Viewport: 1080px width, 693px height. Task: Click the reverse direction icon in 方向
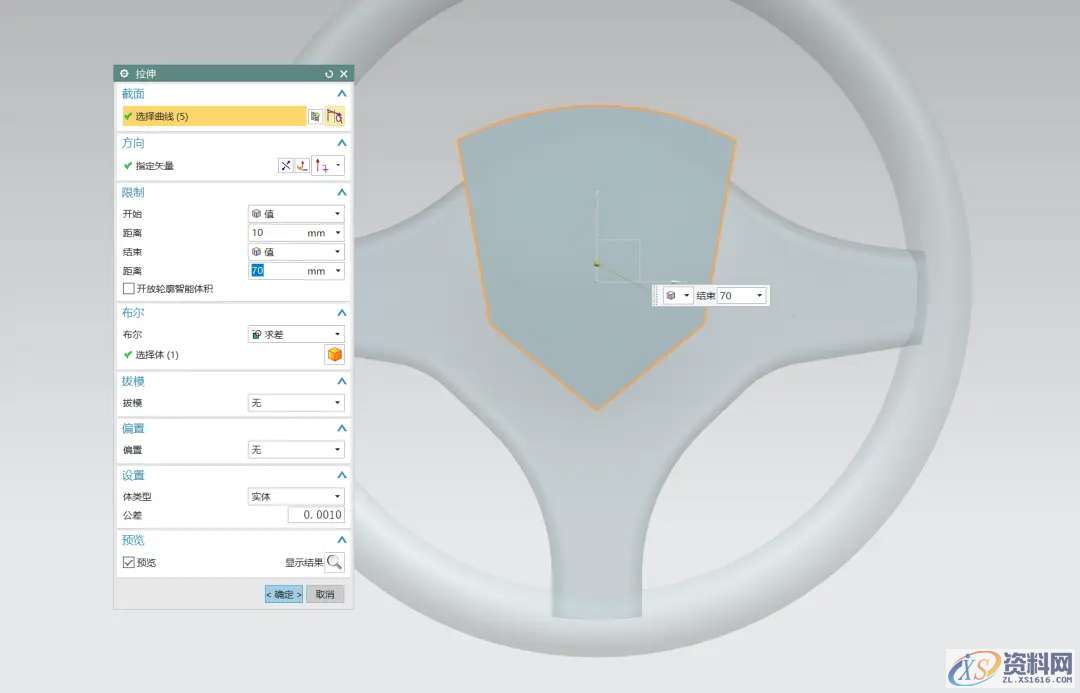point(286,166)
